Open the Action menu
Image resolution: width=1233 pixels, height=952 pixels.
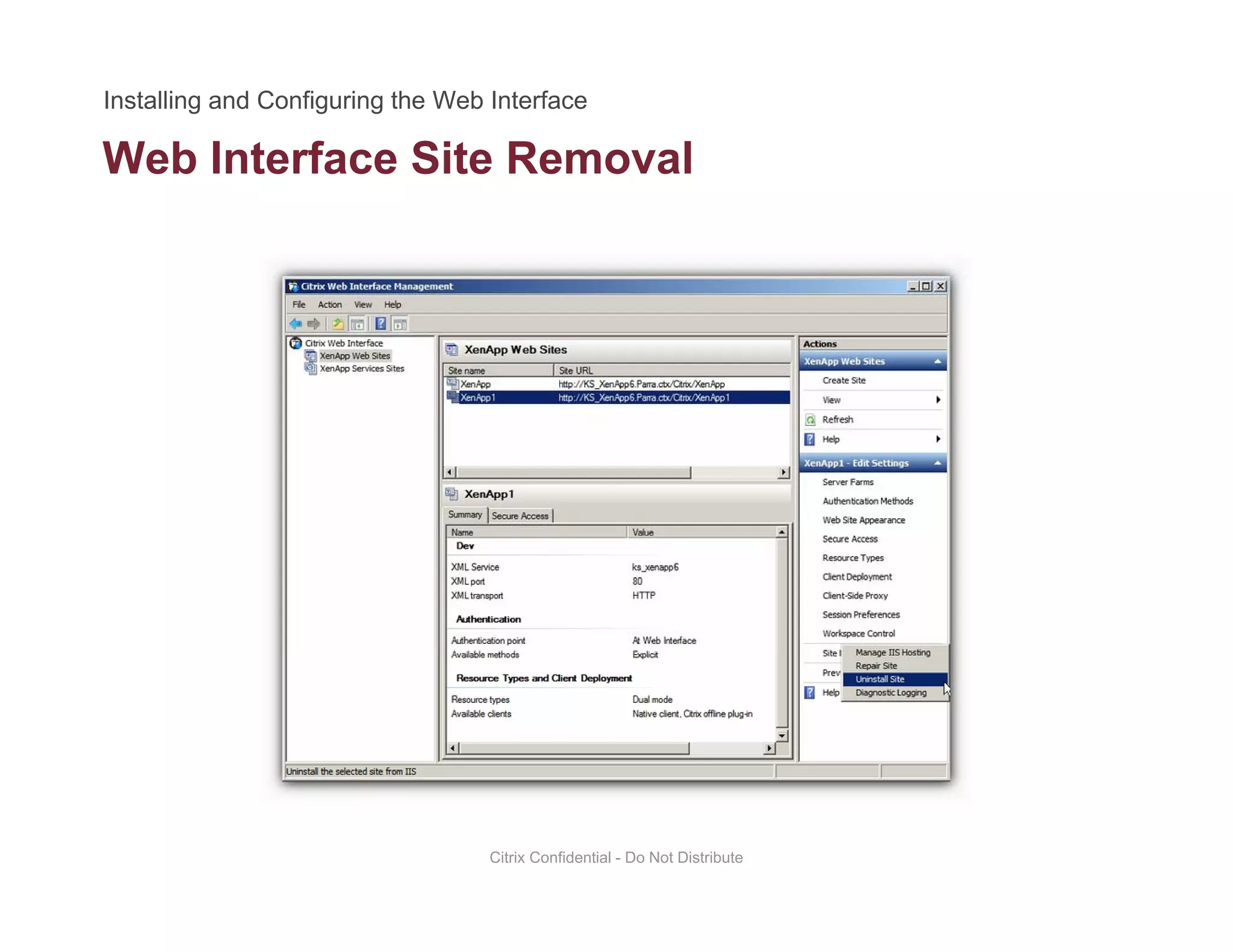330,304
